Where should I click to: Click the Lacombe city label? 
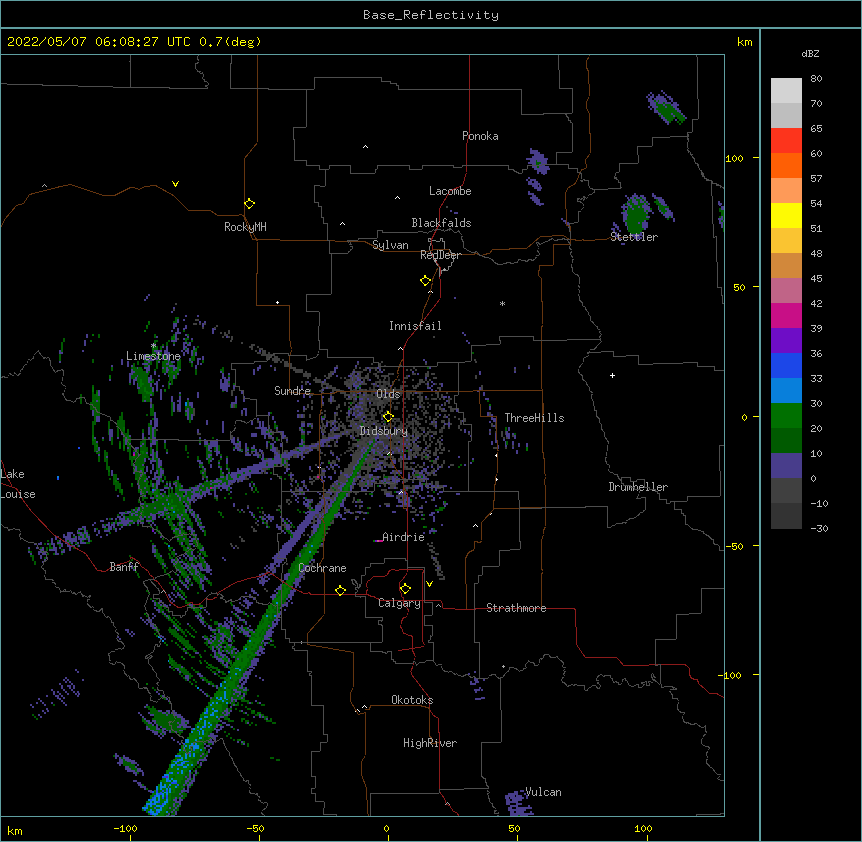click(x=450, y=191)
